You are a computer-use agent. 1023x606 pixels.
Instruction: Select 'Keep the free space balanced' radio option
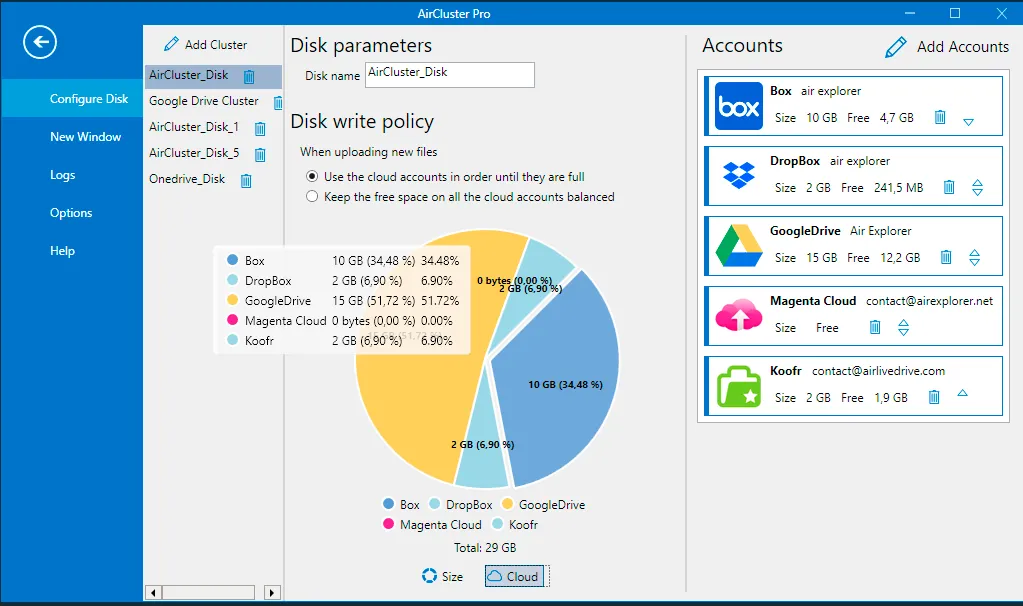point(313,196)
